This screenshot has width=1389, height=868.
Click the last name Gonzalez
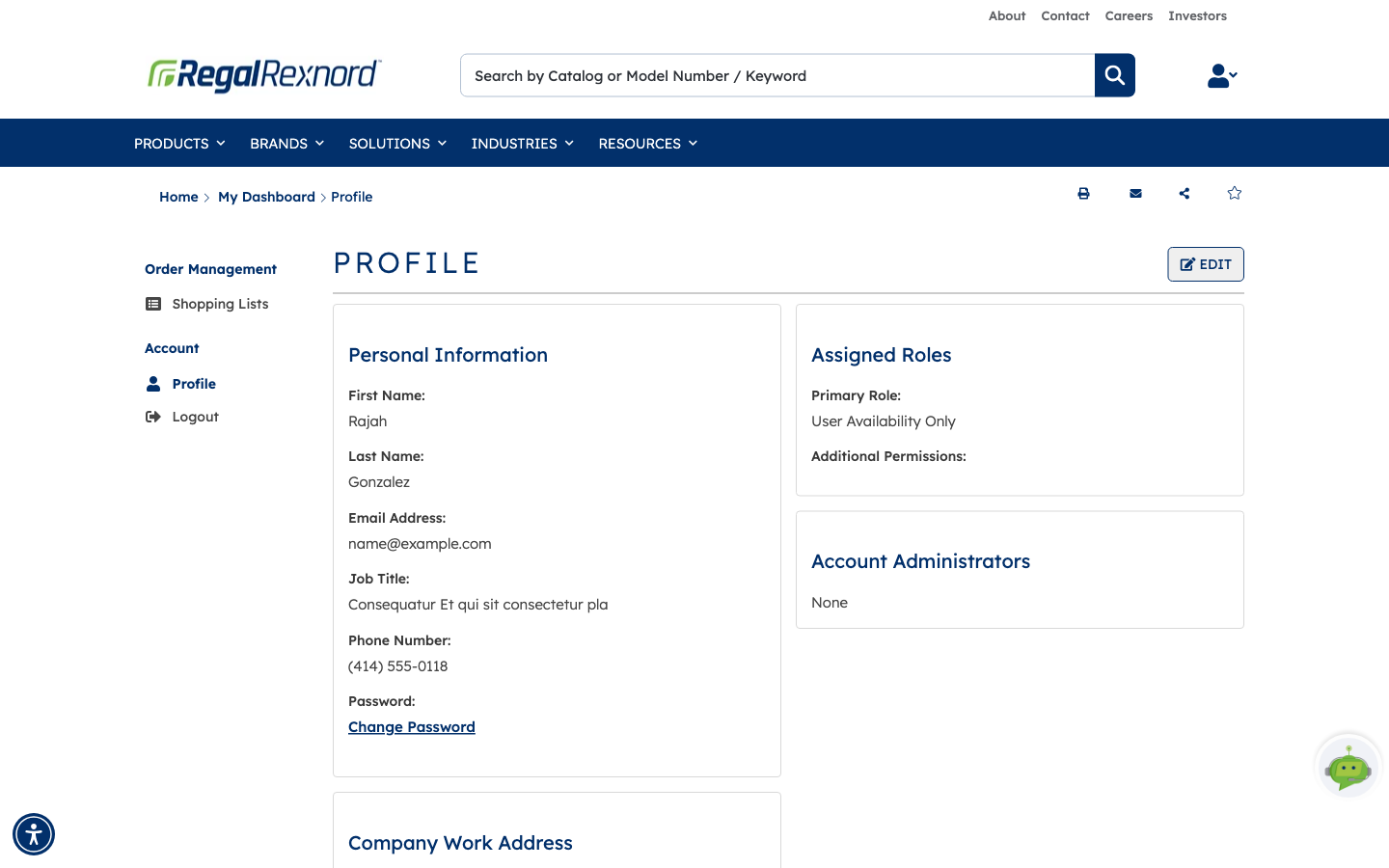[379, 482]
